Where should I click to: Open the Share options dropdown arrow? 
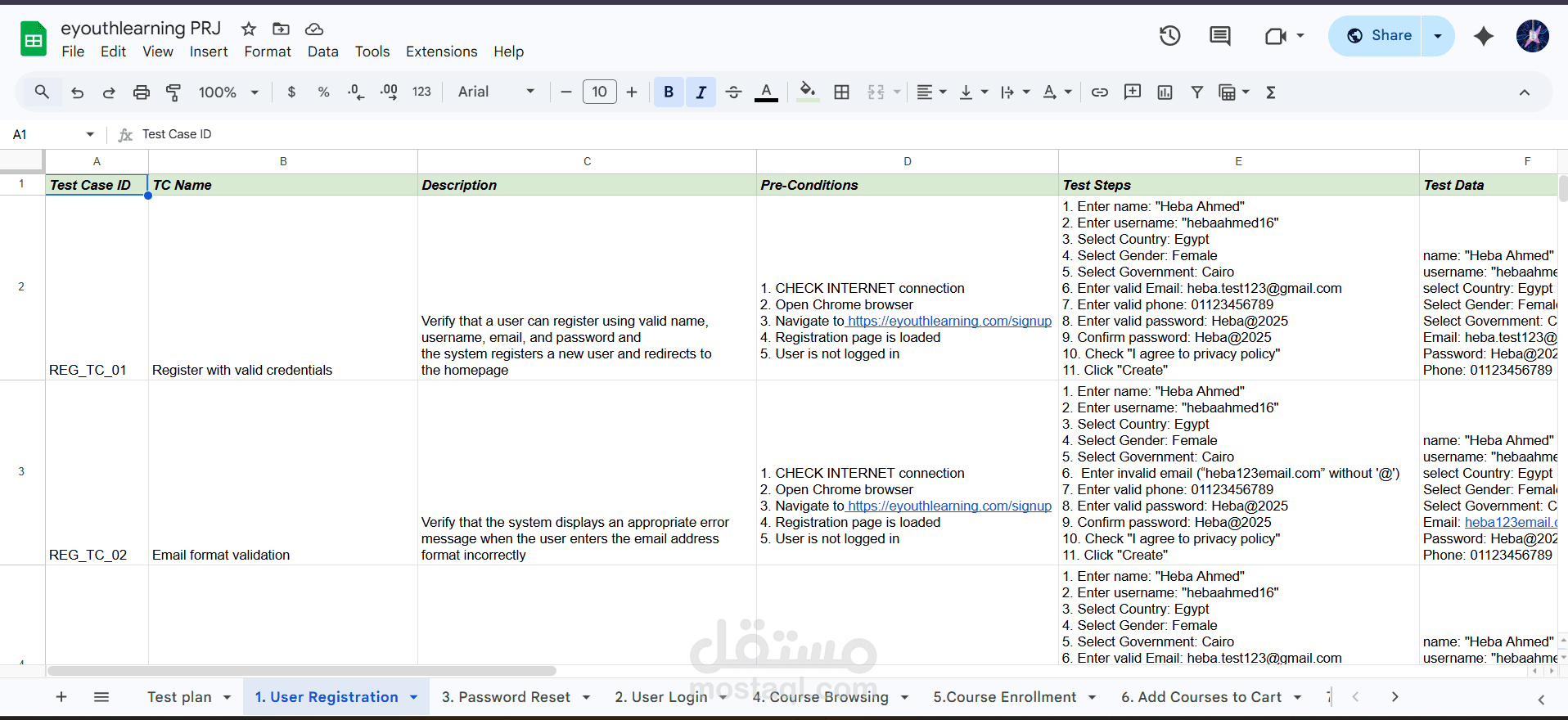pos(1438,36)
